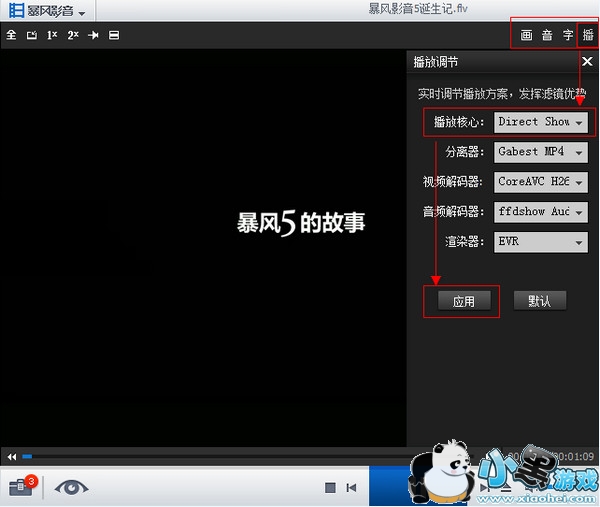This screenshot has width=600, height=507.
Task: Click the pin-on-top arrow icon
Action: 93,36
